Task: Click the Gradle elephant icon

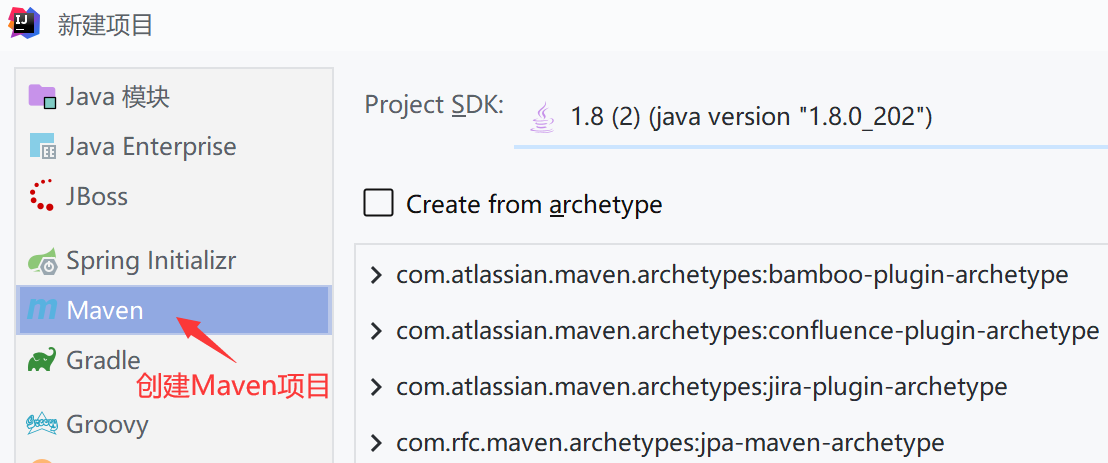Action: [x=42, y=361]
